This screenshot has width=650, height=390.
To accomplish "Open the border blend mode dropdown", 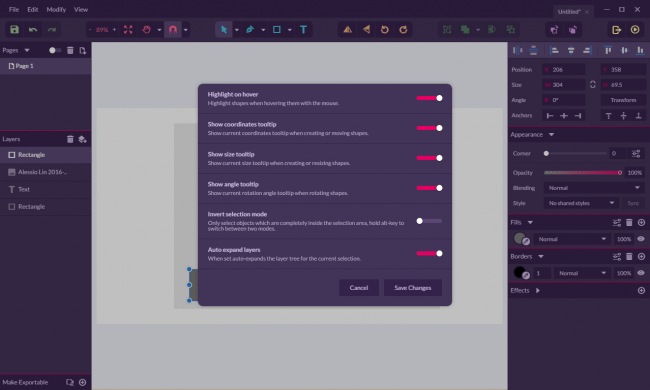I will pyautogui.click(x=582, y=273).
